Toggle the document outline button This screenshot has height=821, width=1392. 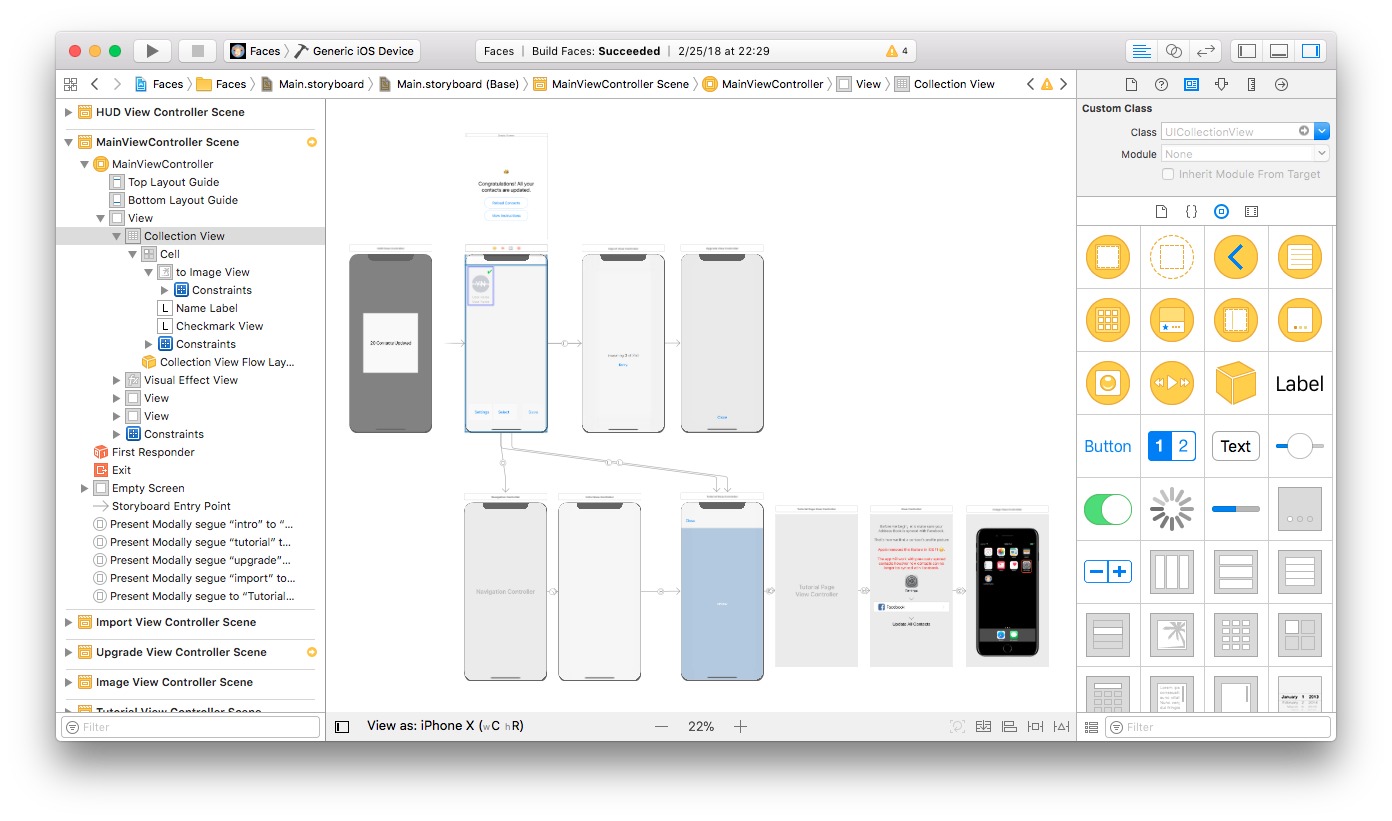pos(342,727)
